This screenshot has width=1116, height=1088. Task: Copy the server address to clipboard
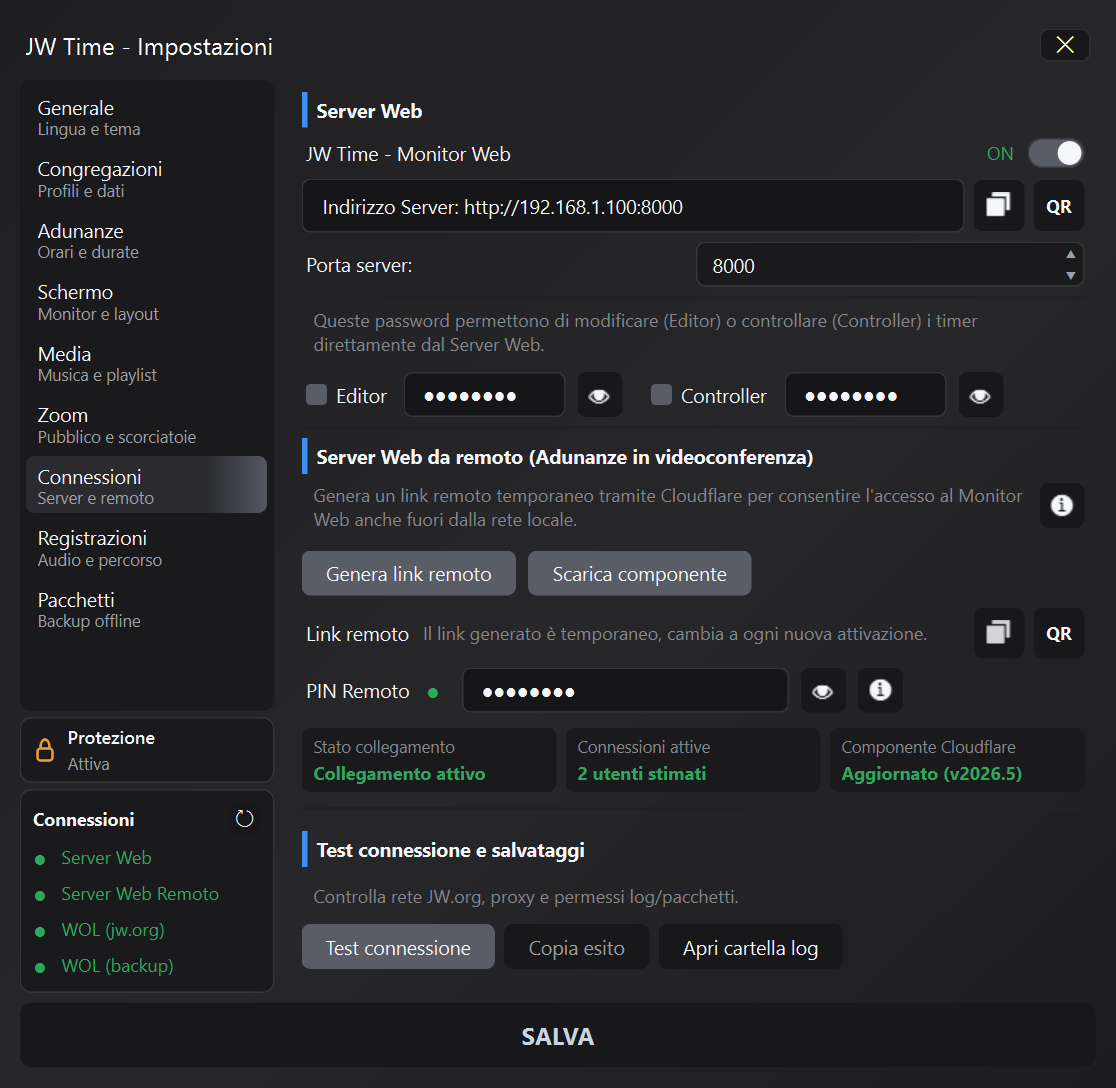pyautogui.click(x=999, y=206)
